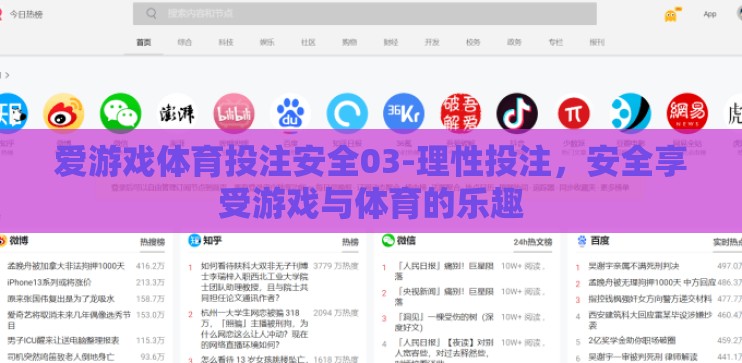Select the 首页 tab
This screenshot has height=363, width=742.
144,42
